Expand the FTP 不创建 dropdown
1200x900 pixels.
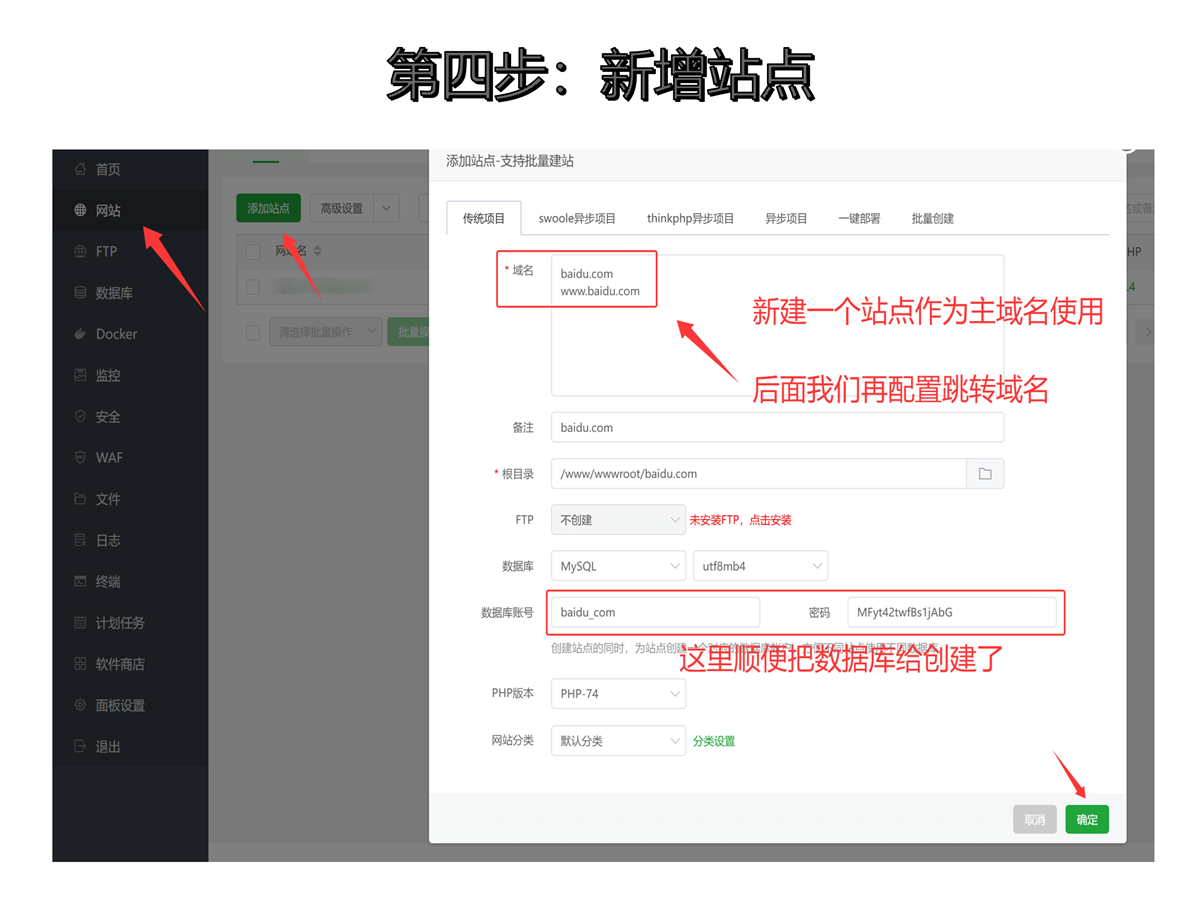618,520
